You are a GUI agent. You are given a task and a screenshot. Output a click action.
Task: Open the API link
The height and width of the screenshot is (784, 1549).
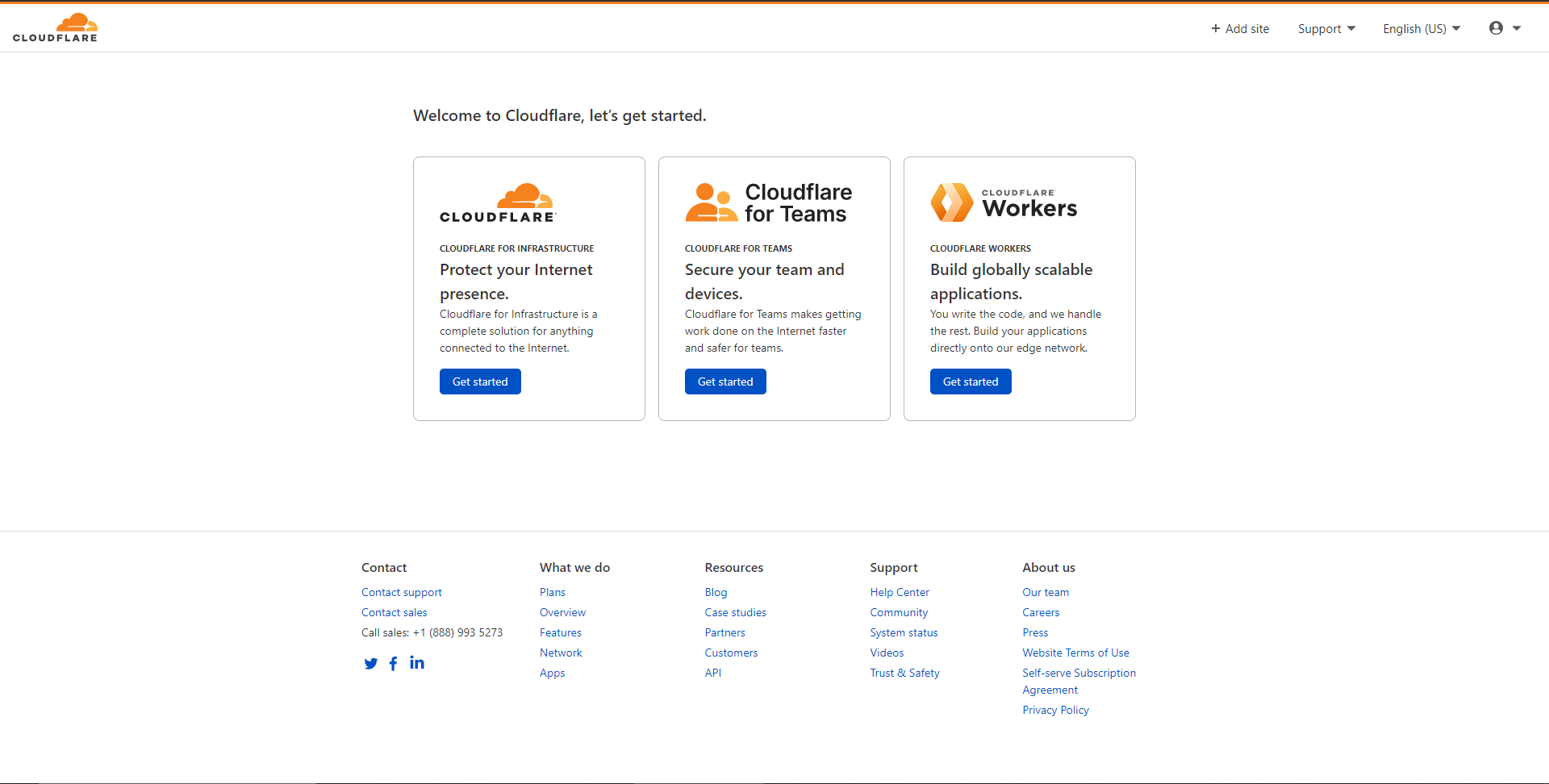[x=713, y=673]
